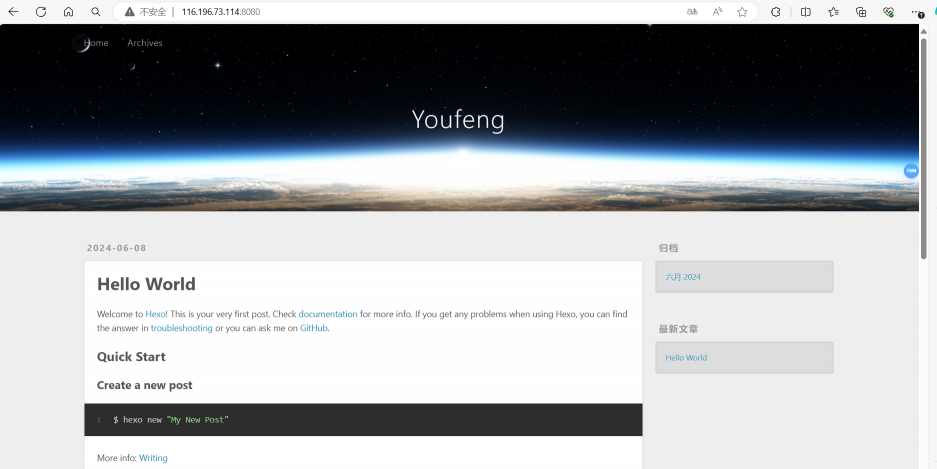Viewport: 937px width, 469px height.
Task: Open the translate page icon in address bar
Action: click(692, 12)
